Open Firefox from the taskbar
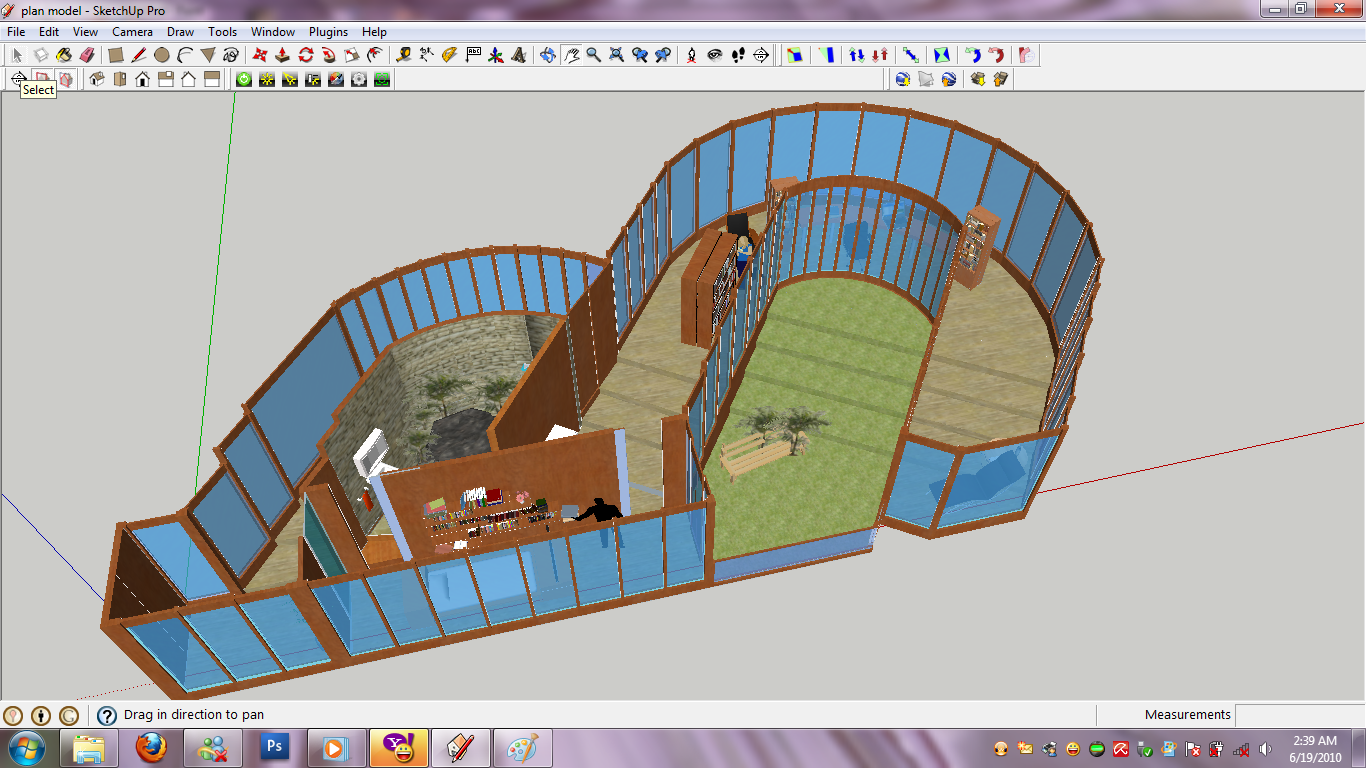 (x=151, y=748)
